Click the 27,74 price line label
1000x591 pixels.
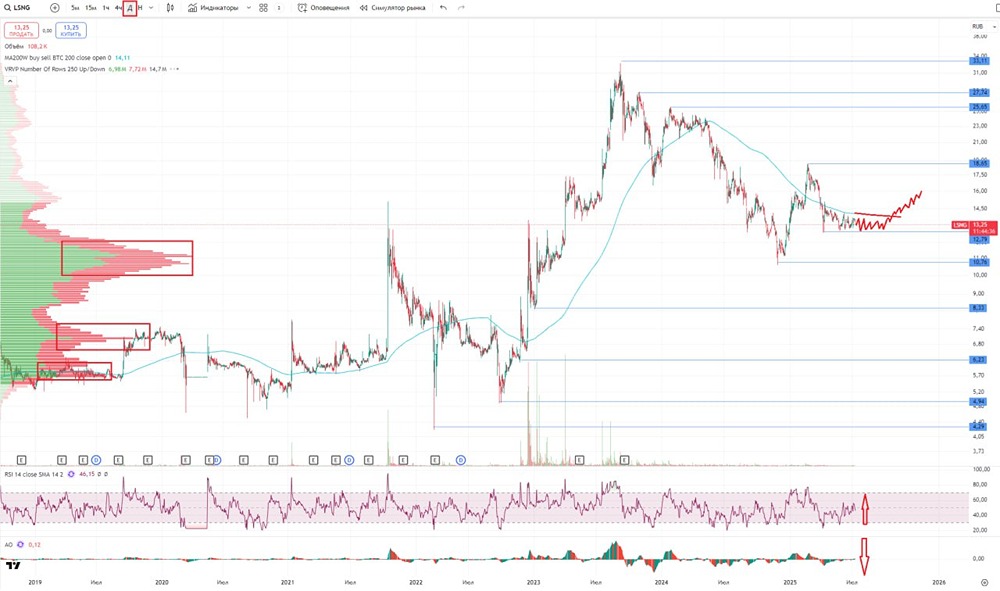980,92
